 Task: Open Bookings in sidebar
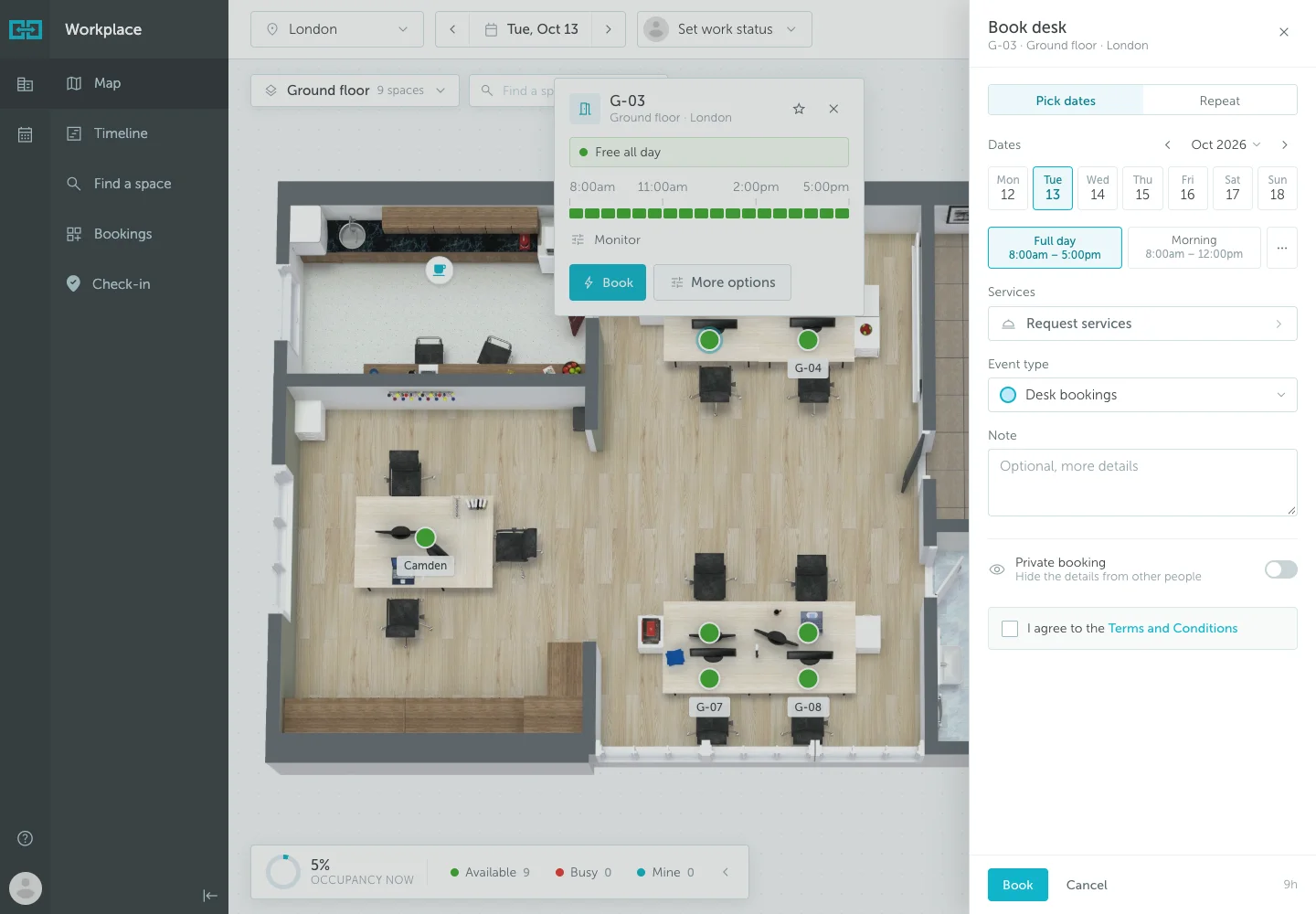tap(139, 234)
